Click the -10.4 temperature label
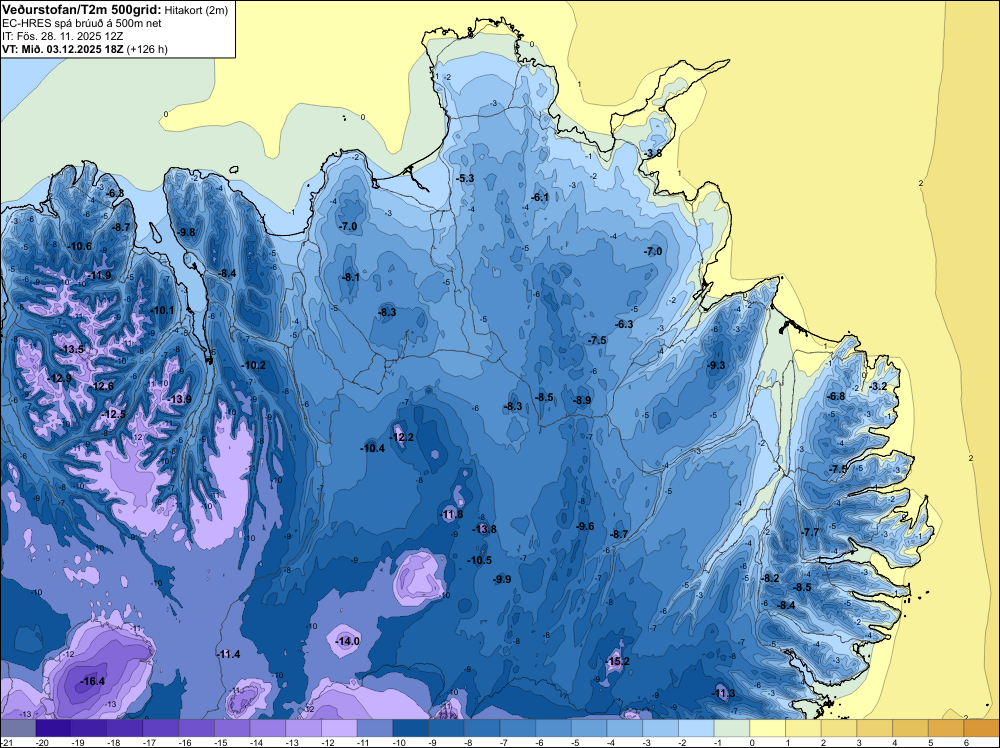1000x748 pixels. tap(372, 448)
